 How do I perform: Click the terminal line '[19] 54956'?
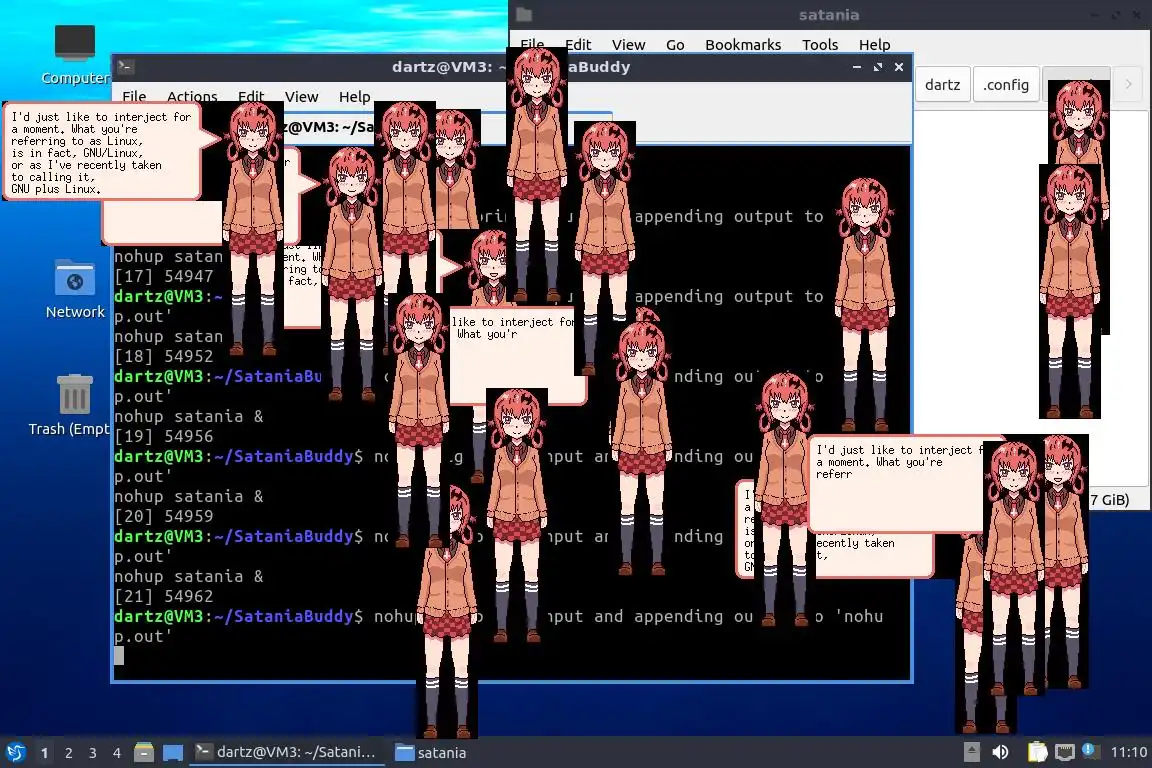[x=164, y=437]
